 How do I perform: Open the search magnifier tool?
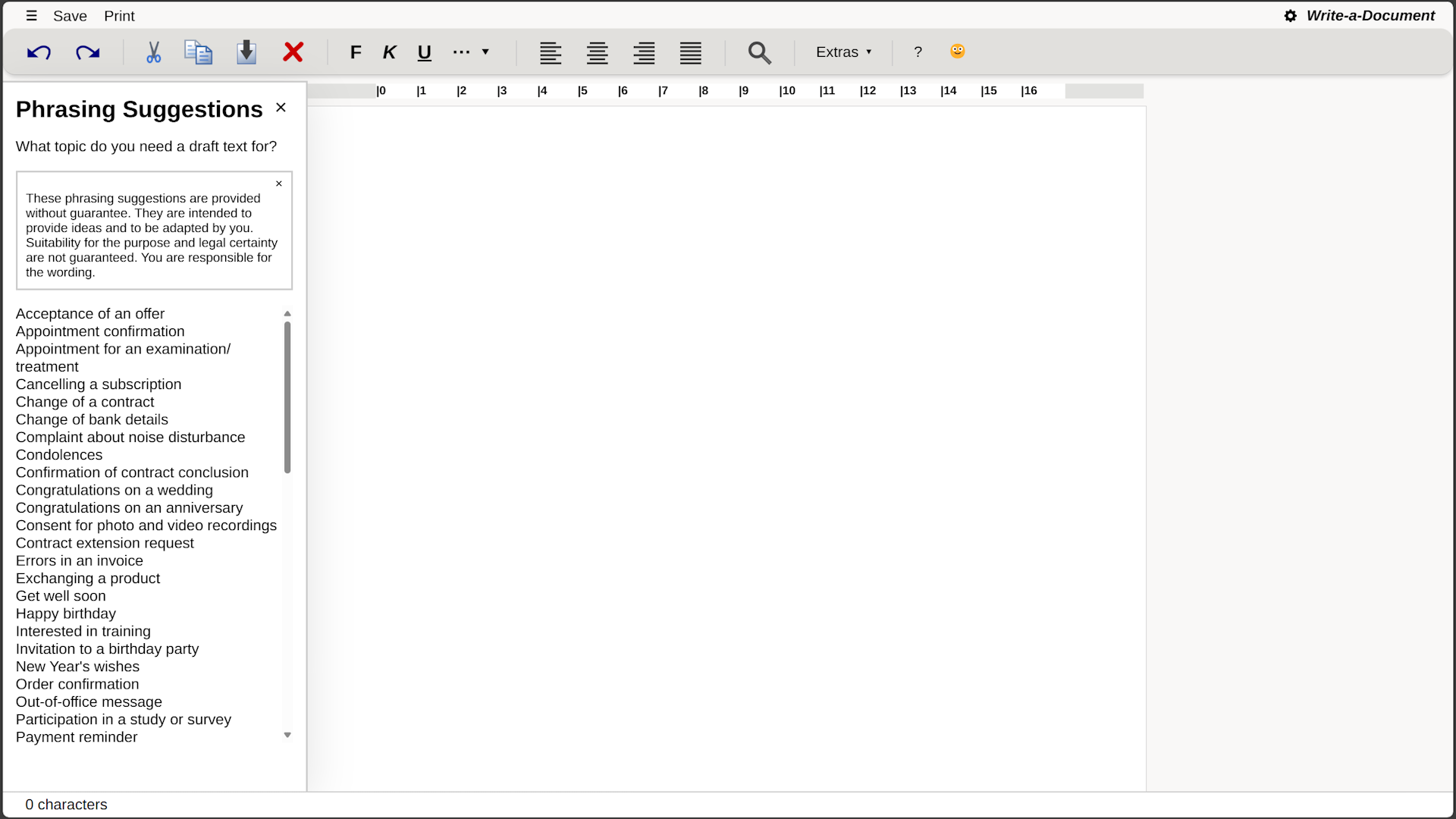(759, 52)
